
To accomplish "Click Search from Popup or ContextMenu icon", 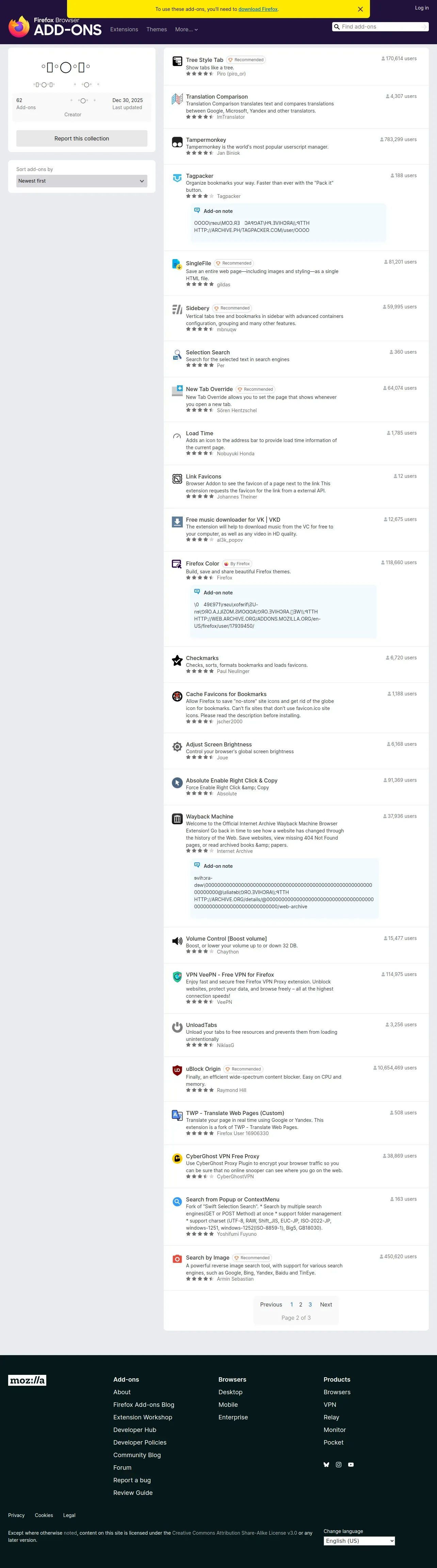I will 177,1201.
